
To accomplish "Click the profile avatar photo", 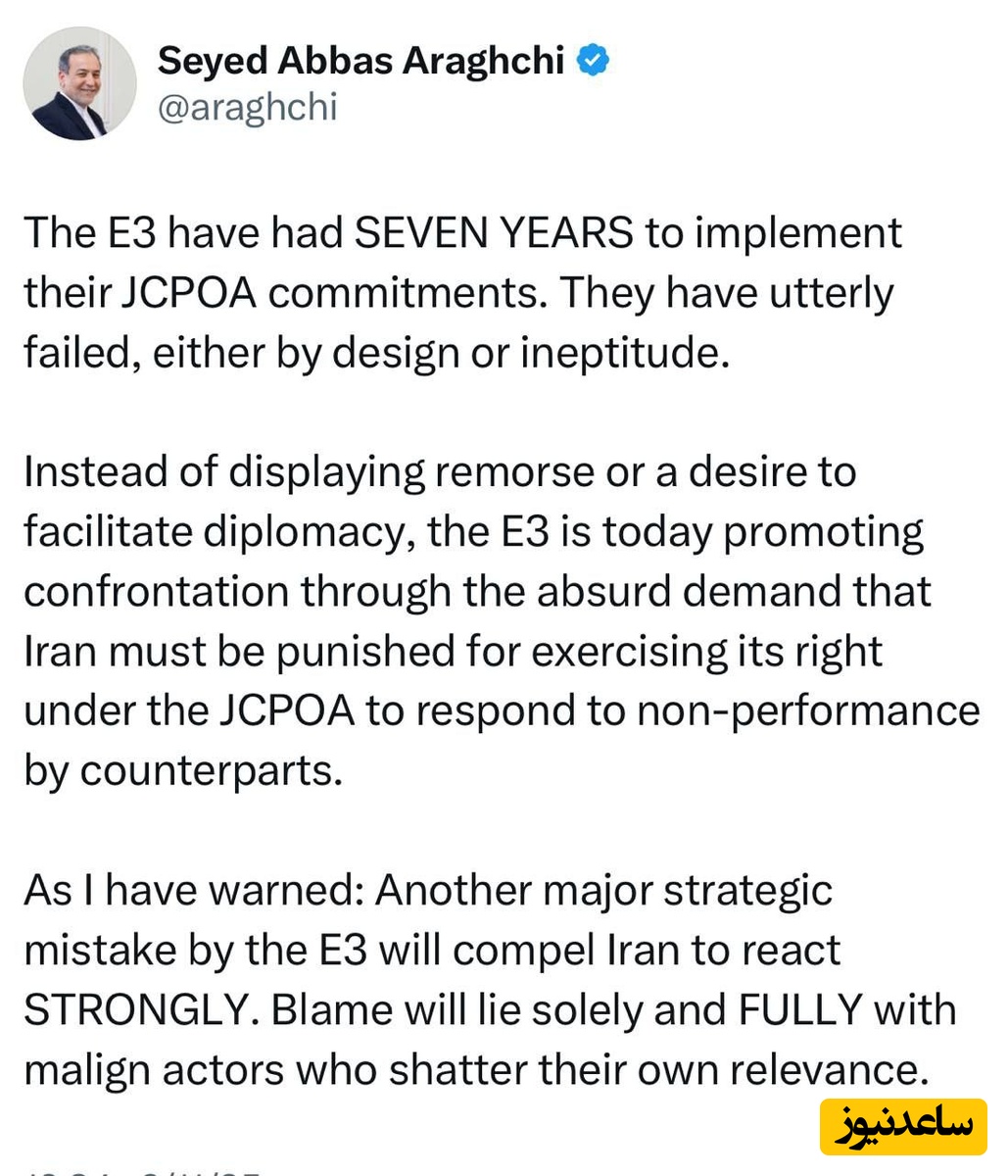I will pyautogui.click(x=79, y=83).
